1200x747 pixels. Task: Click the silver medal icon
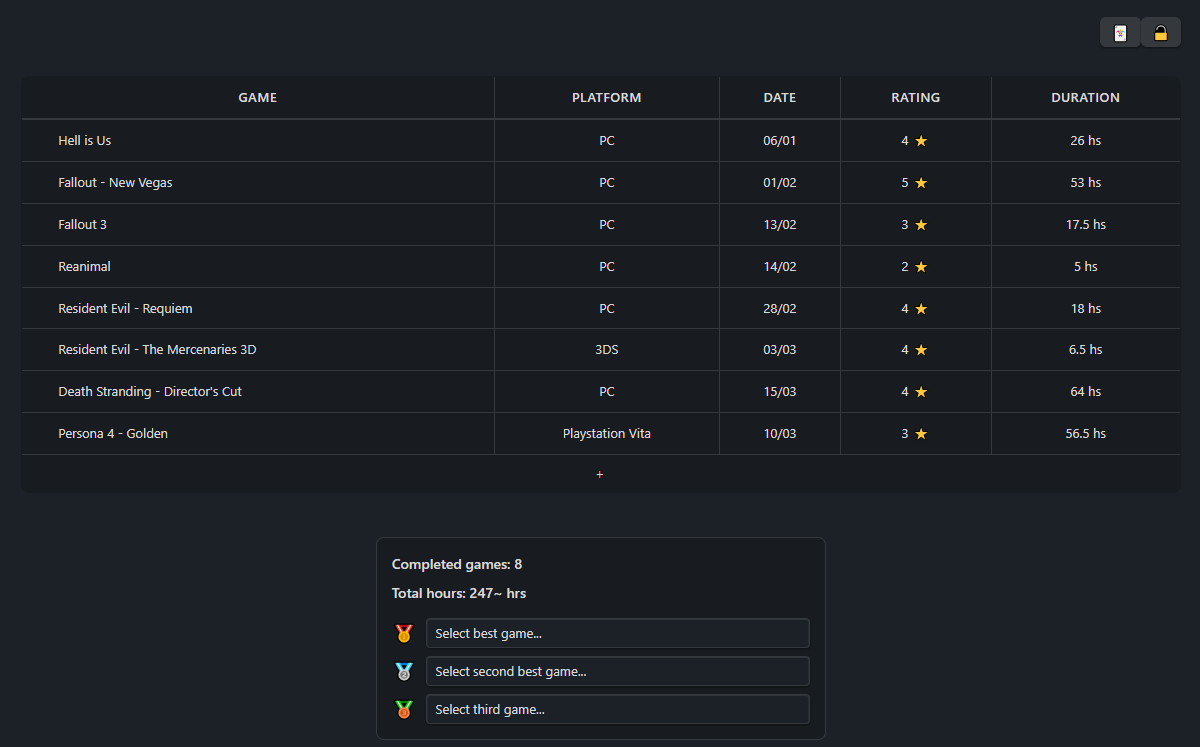(x=403, y=671)
